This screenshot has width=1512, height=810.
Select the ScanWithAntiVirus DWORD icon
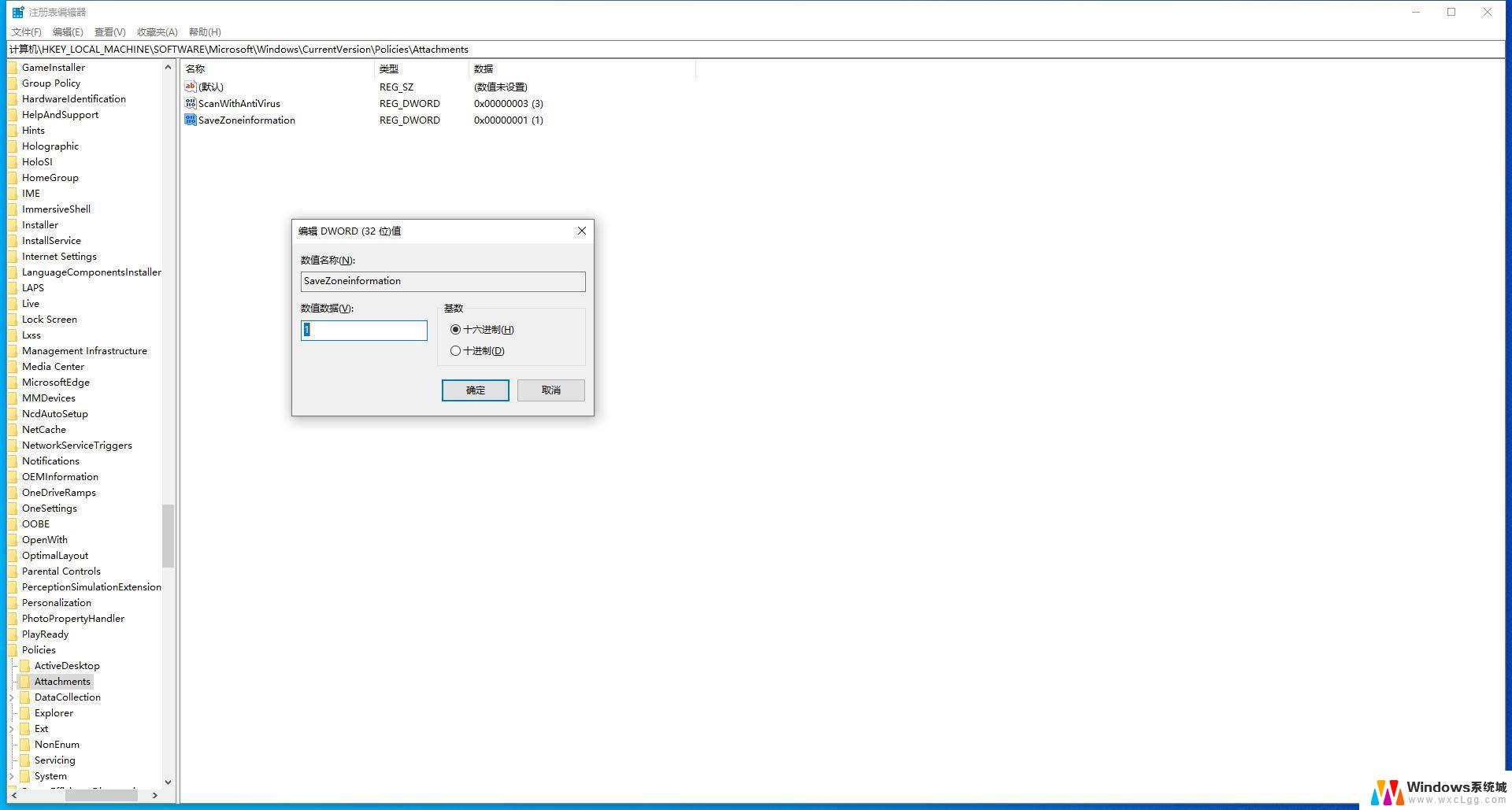pyautogui.click(x=190, y=103)
